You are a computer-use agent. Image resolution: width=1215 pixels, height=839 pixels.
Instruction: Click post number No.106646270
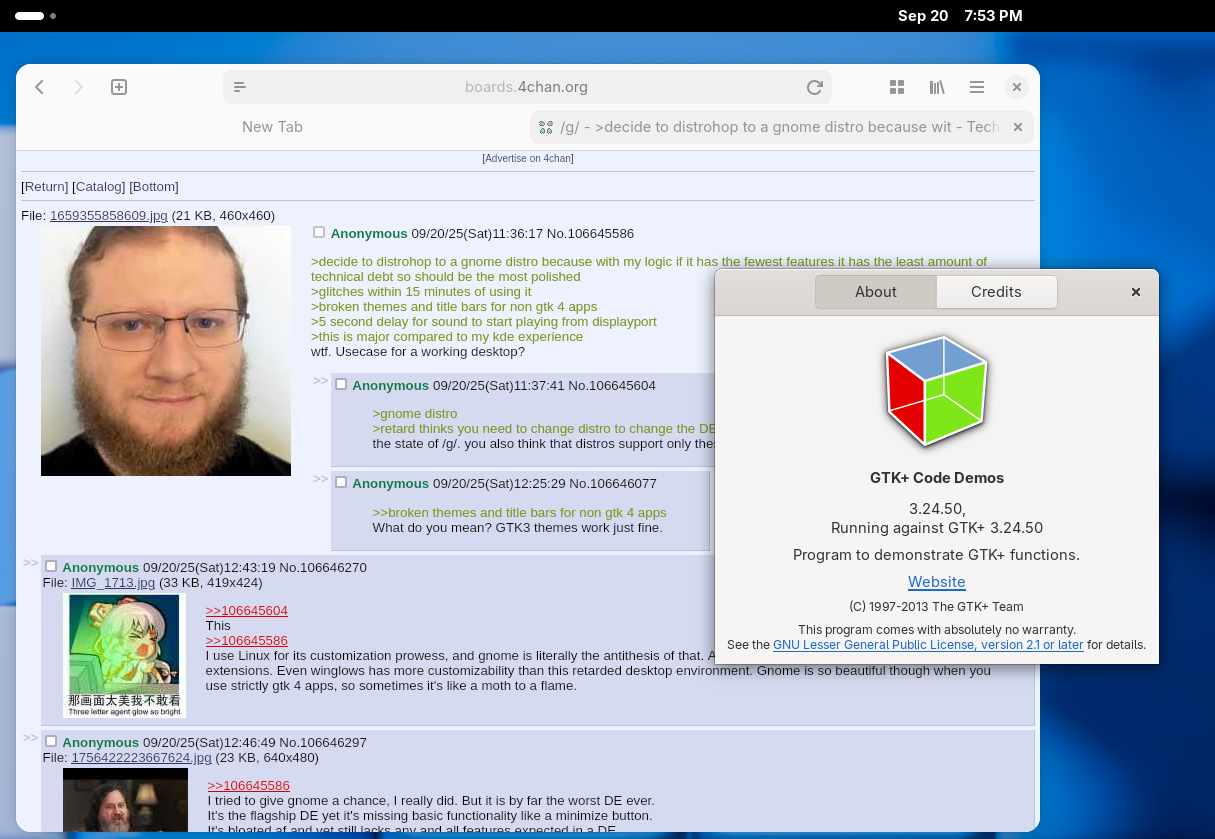click(x=323, y=568)
